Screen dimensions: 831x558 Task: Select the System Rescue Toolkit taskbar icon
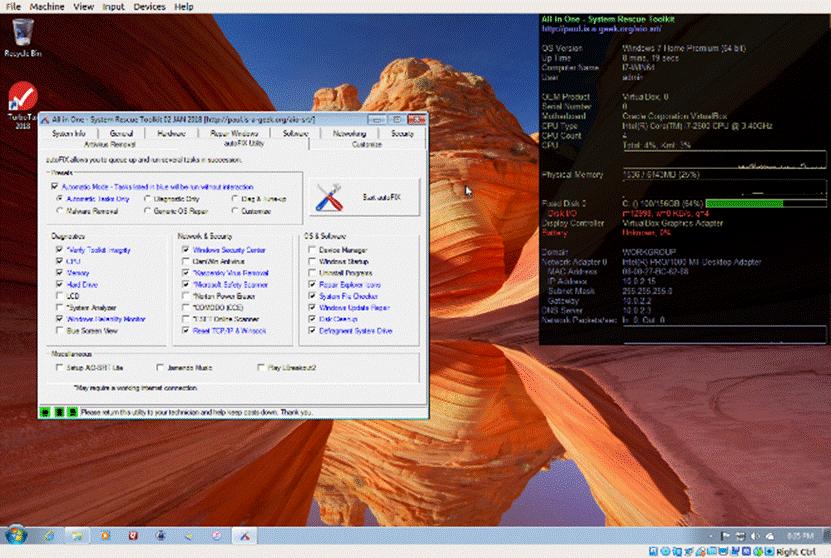coord(244,536)
